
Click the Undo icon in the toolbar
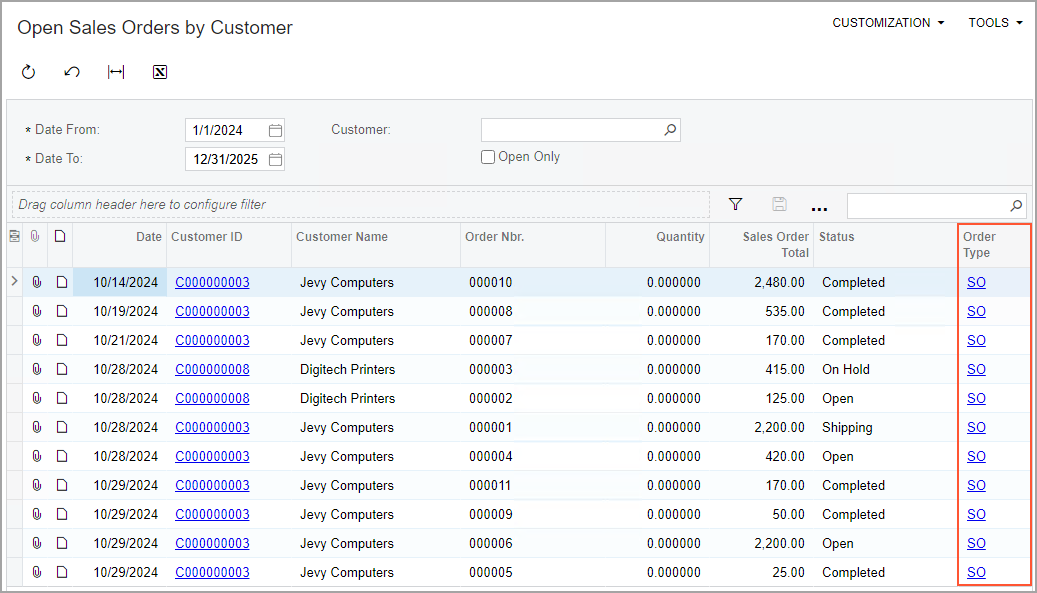tap(72, 72)
